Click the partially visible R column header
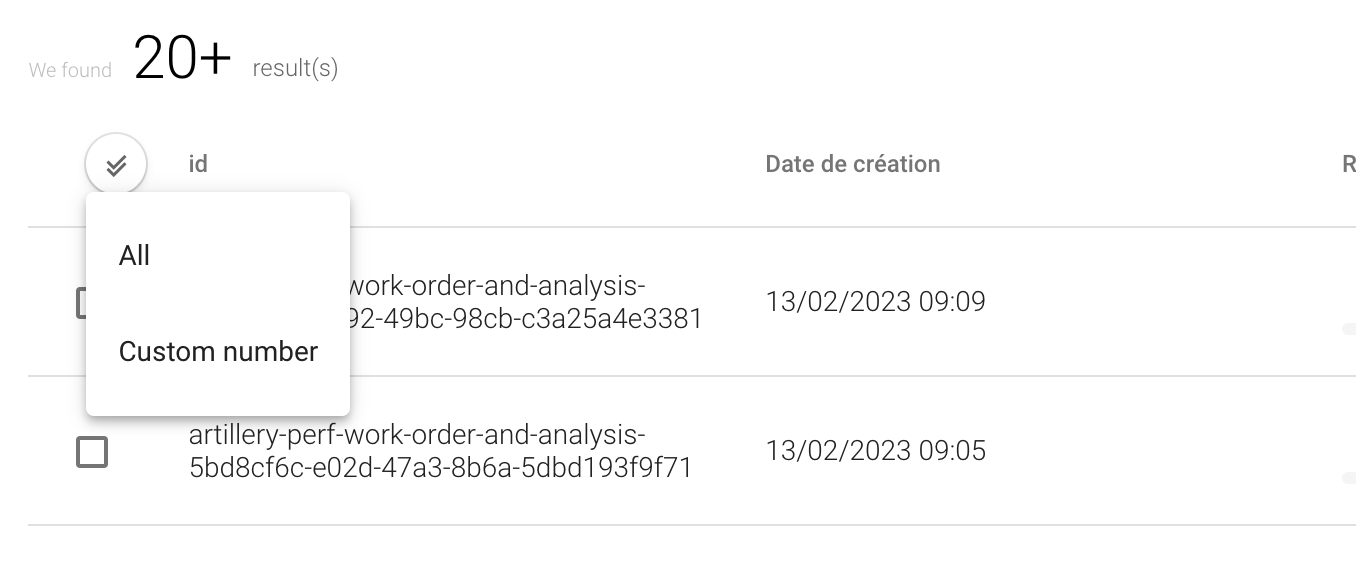 (x=1348, y=164)
